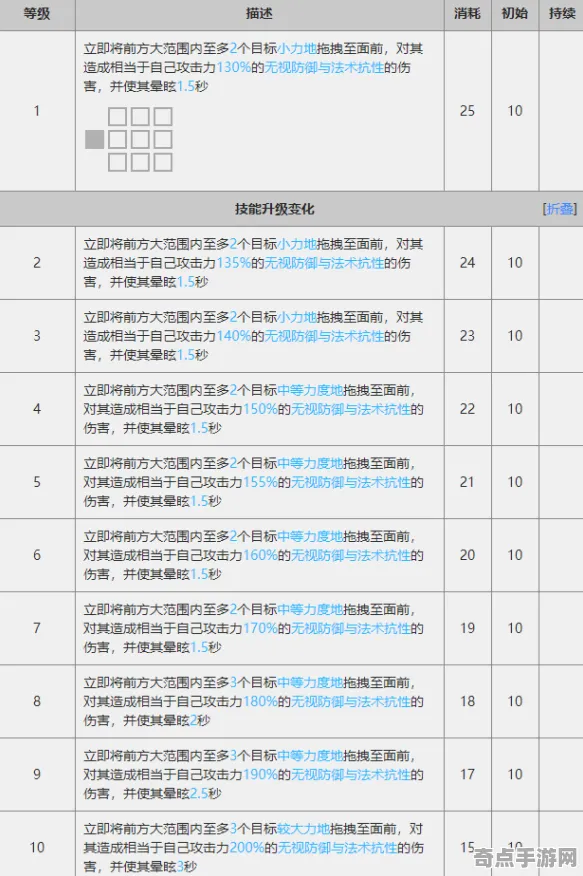Click the 200% attack value in level 10
The height and width of the screenshot is (876, 583).
(247, 848)
